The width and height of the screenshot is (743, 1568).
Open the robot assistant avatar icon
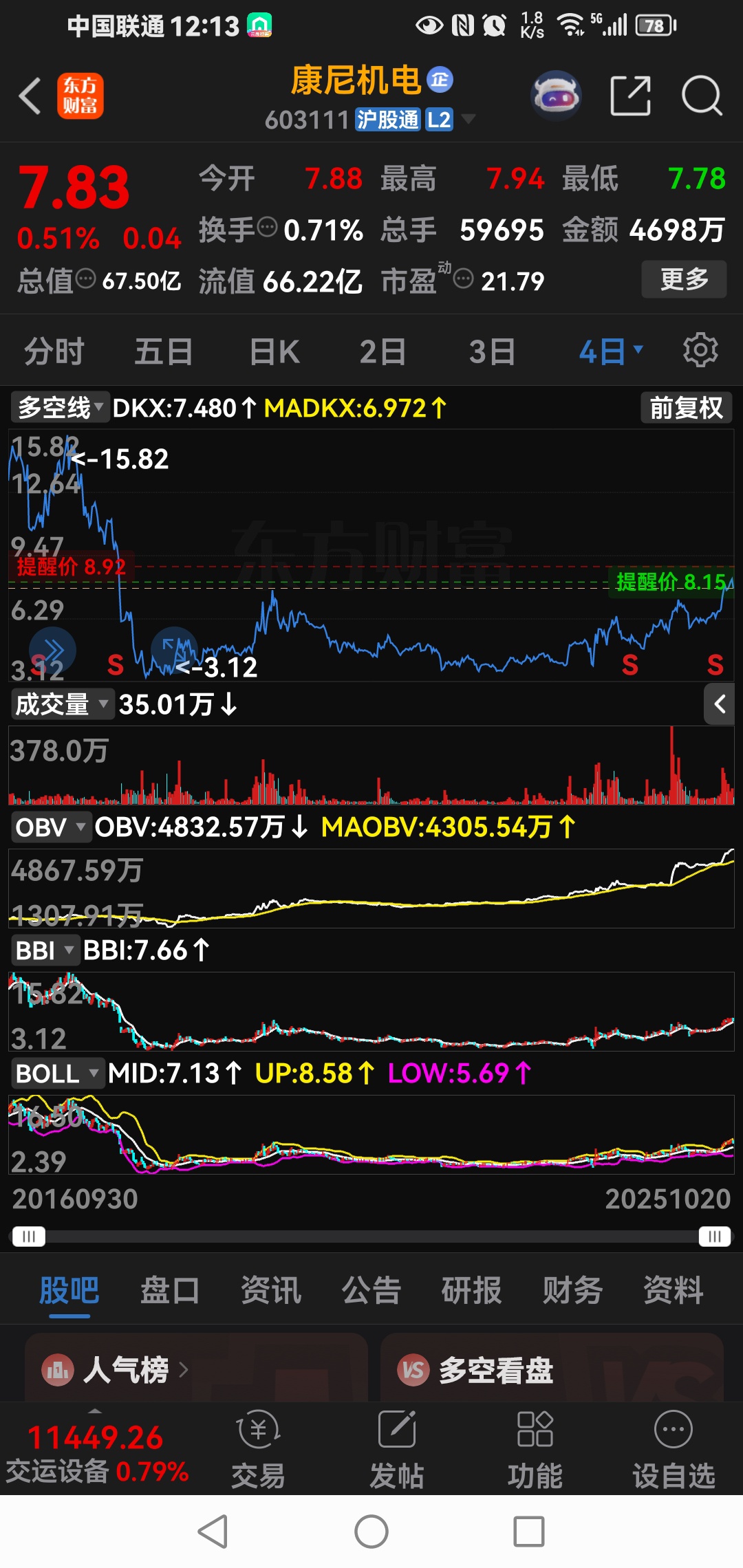pyautogui.click(x=557, y=96)
